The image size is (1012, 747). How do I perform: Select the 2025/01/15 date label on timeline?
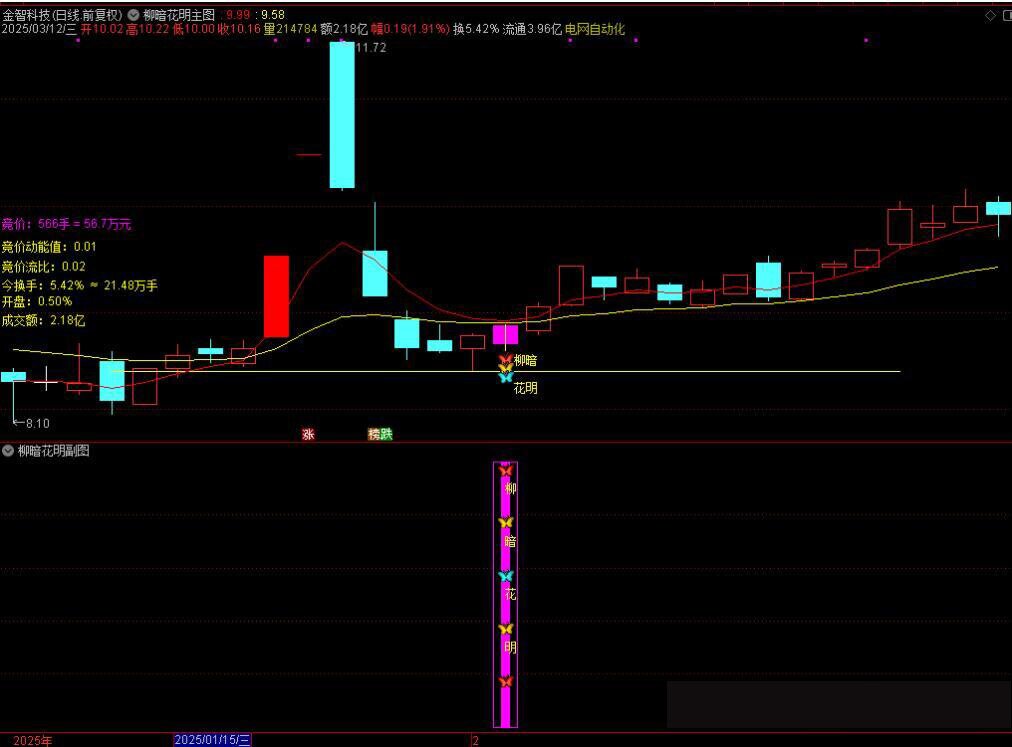coord(213,740)
